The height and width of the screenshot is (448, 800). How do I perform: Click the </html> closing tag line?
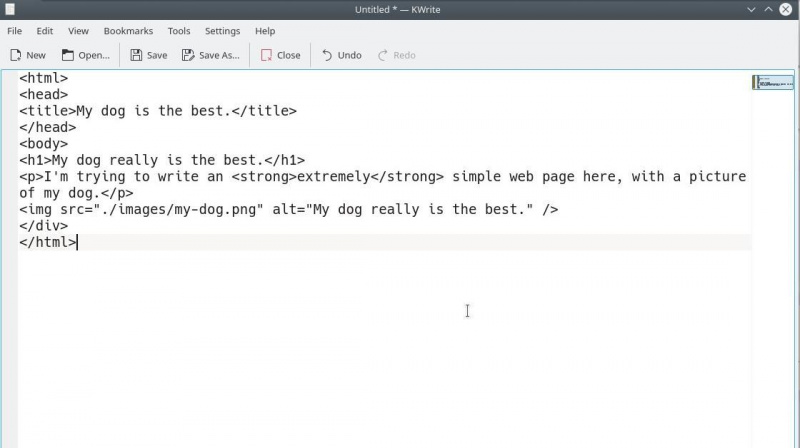47,242
